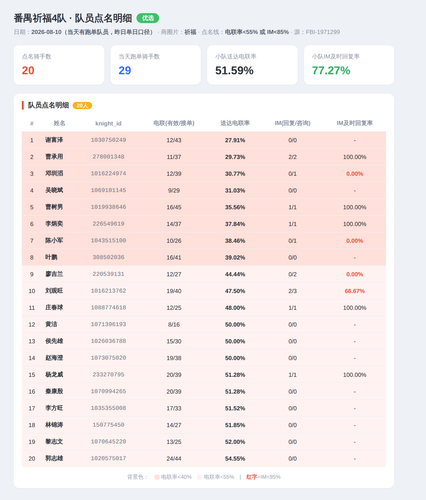Click the 29.73% contact rate cell
426x500 pixels.
235,157
